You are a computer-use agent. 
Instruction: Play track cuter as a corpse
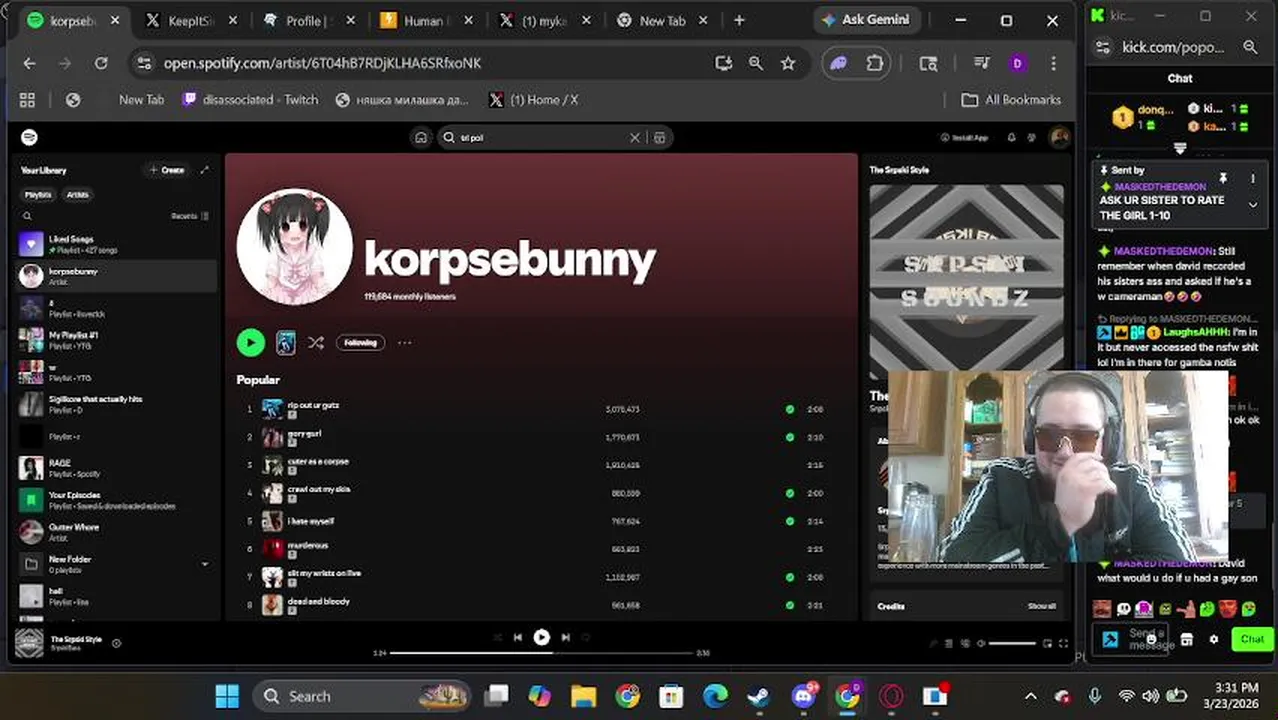(x=318, y=461)
